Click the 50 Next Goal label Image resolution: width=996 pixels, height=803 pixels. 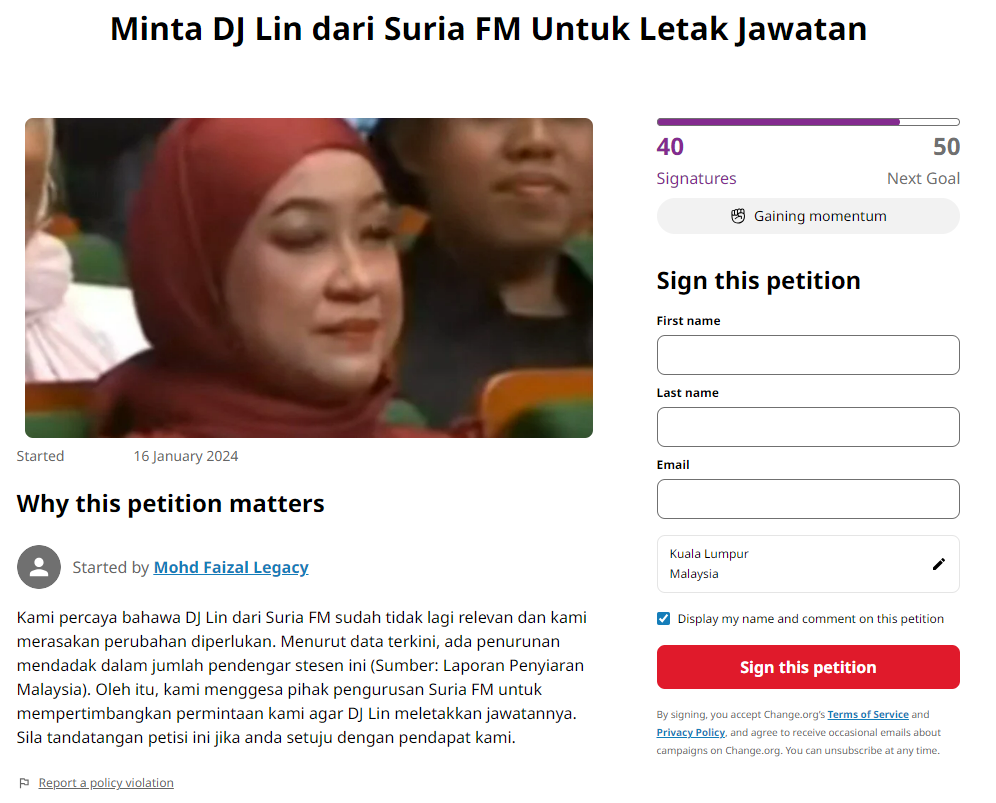click(x=923, y=161)
